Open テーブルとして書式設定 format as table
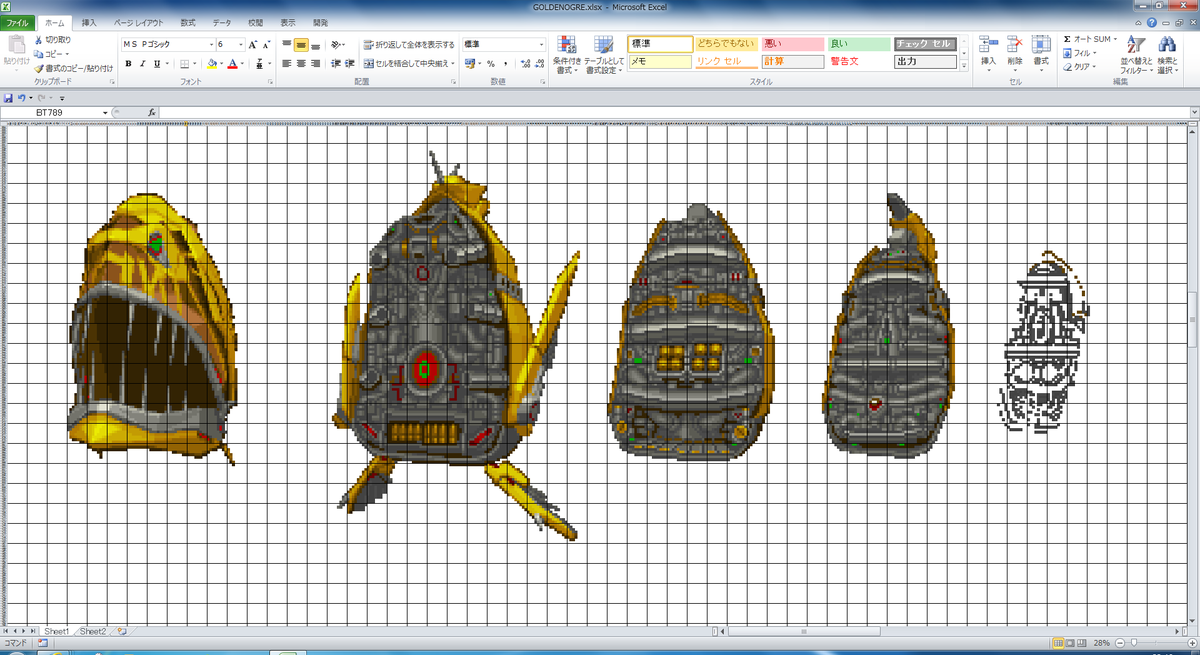The height and width of the screenshot is (655, 1200). click(604, 55)
